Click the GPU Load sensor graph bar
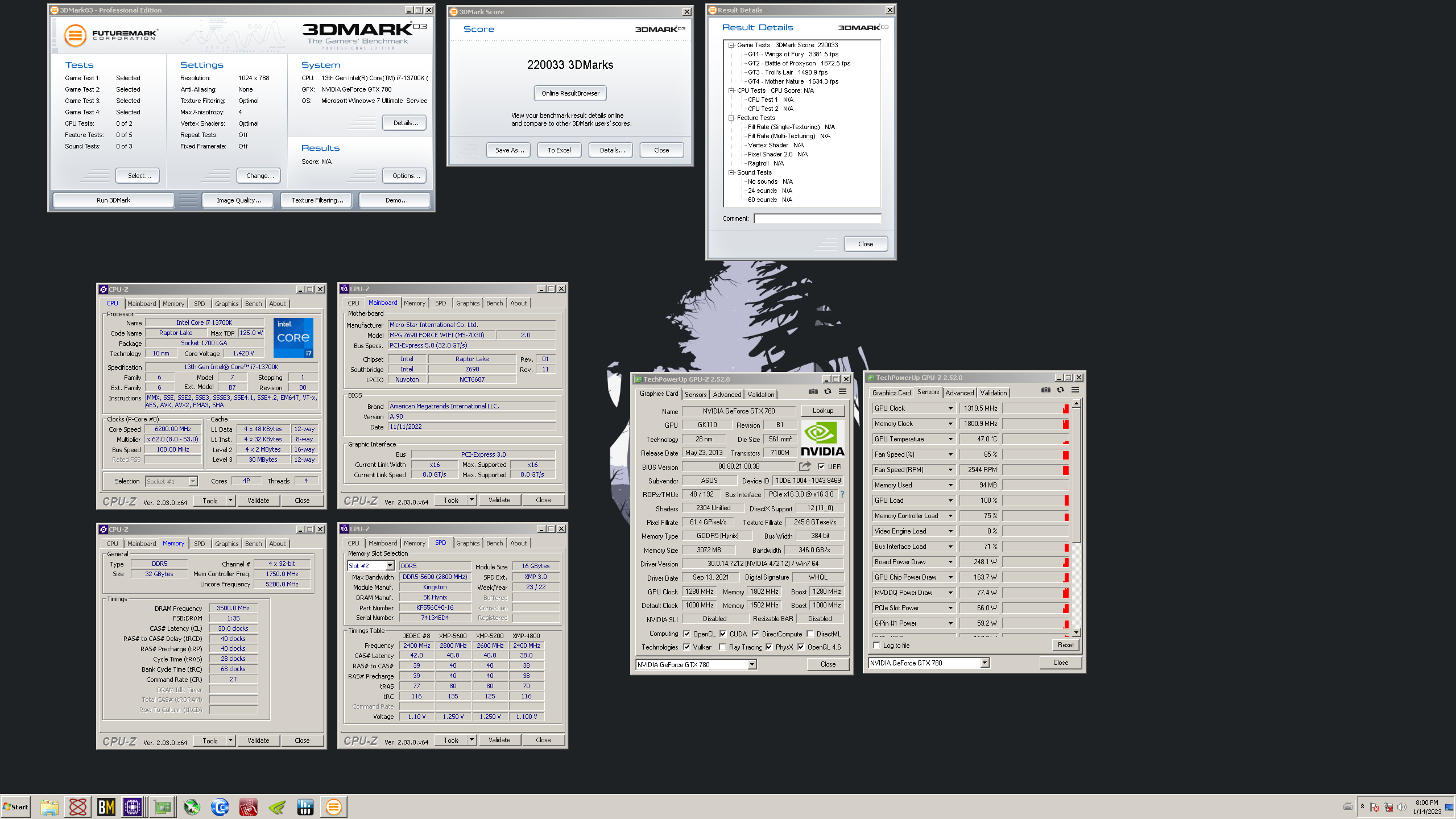 pos(1035,500)
